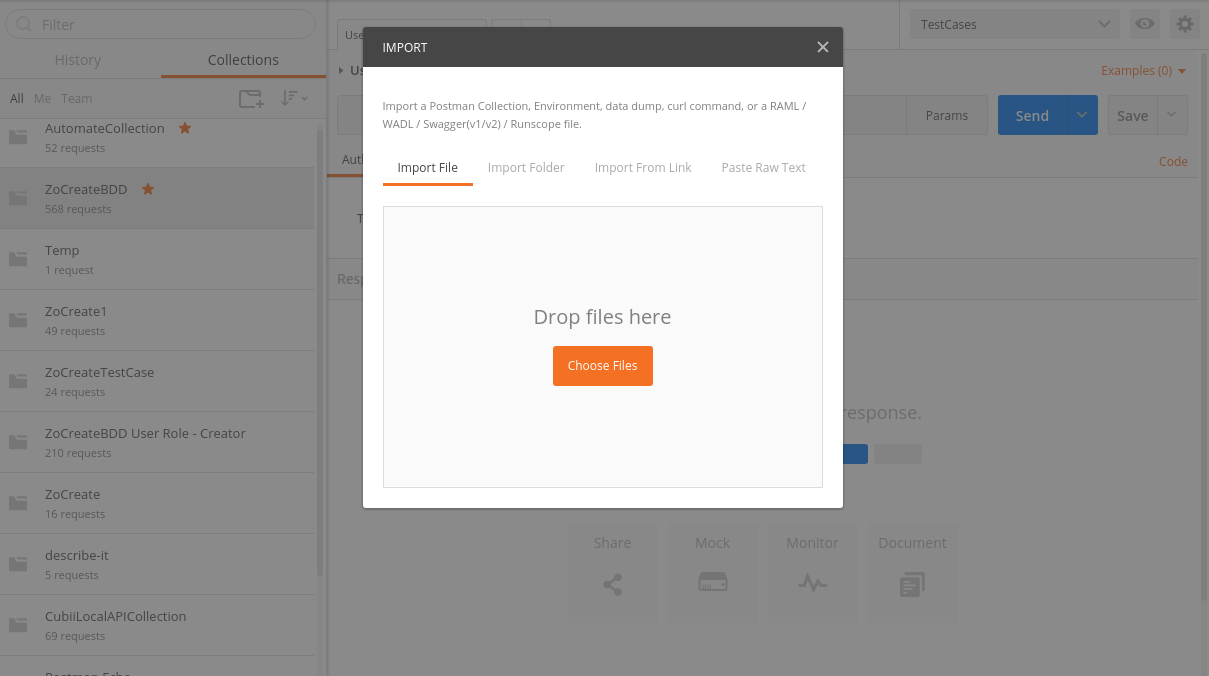Click folder icon of ZoCreateTestCase collection

tap(18, 381)
